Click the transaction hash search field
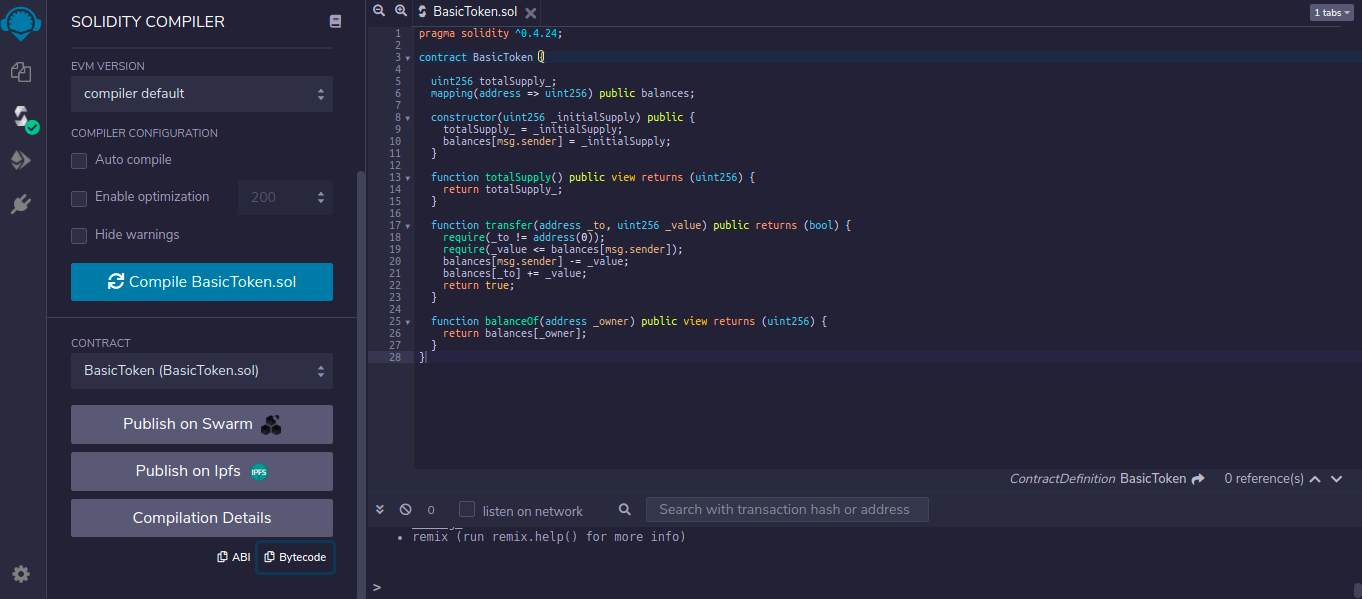 [786, 510]
